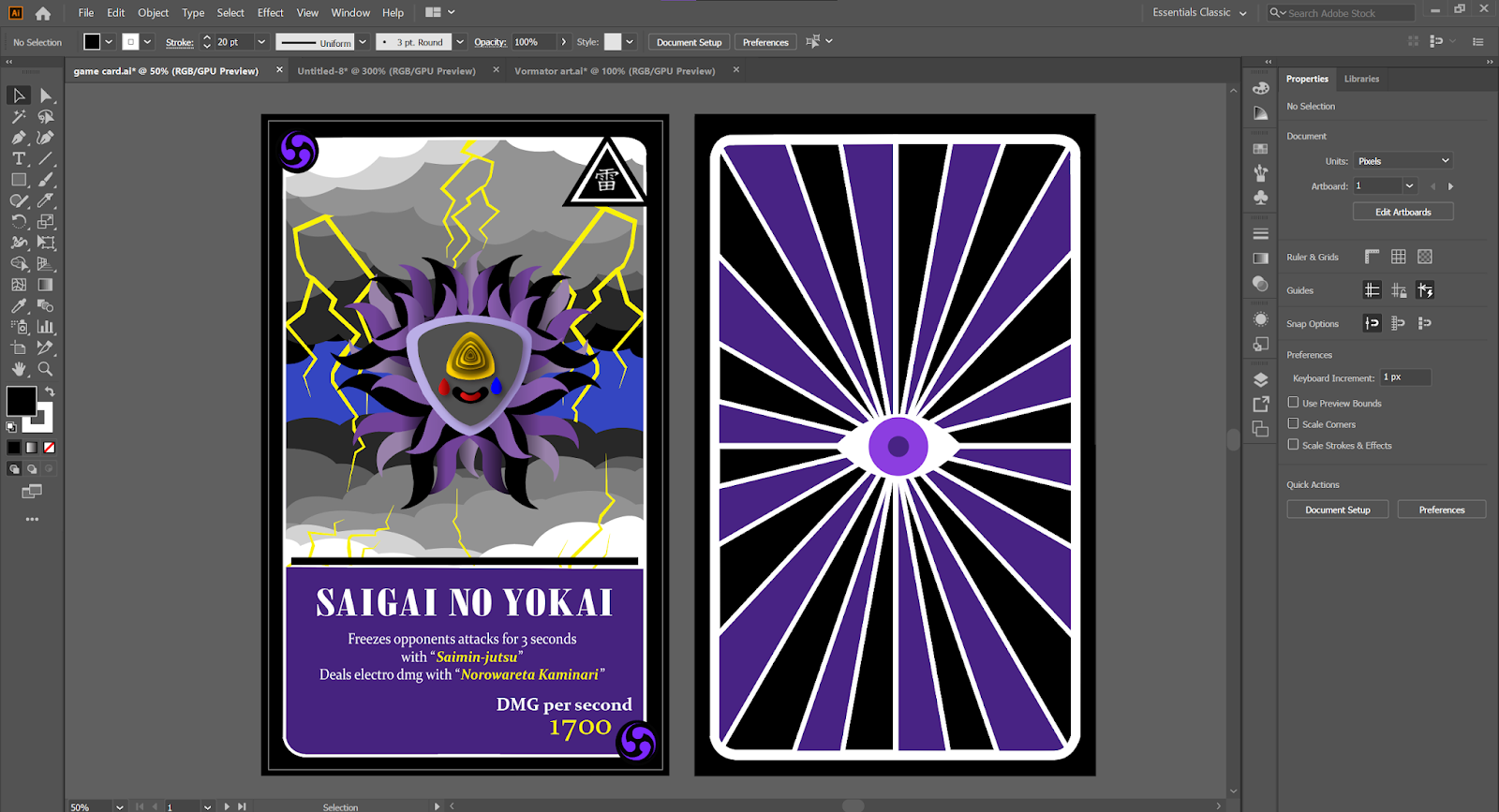Open the File menu
Screen dimensions: 1499x812
pyautogui.click(x=86, y=13)
